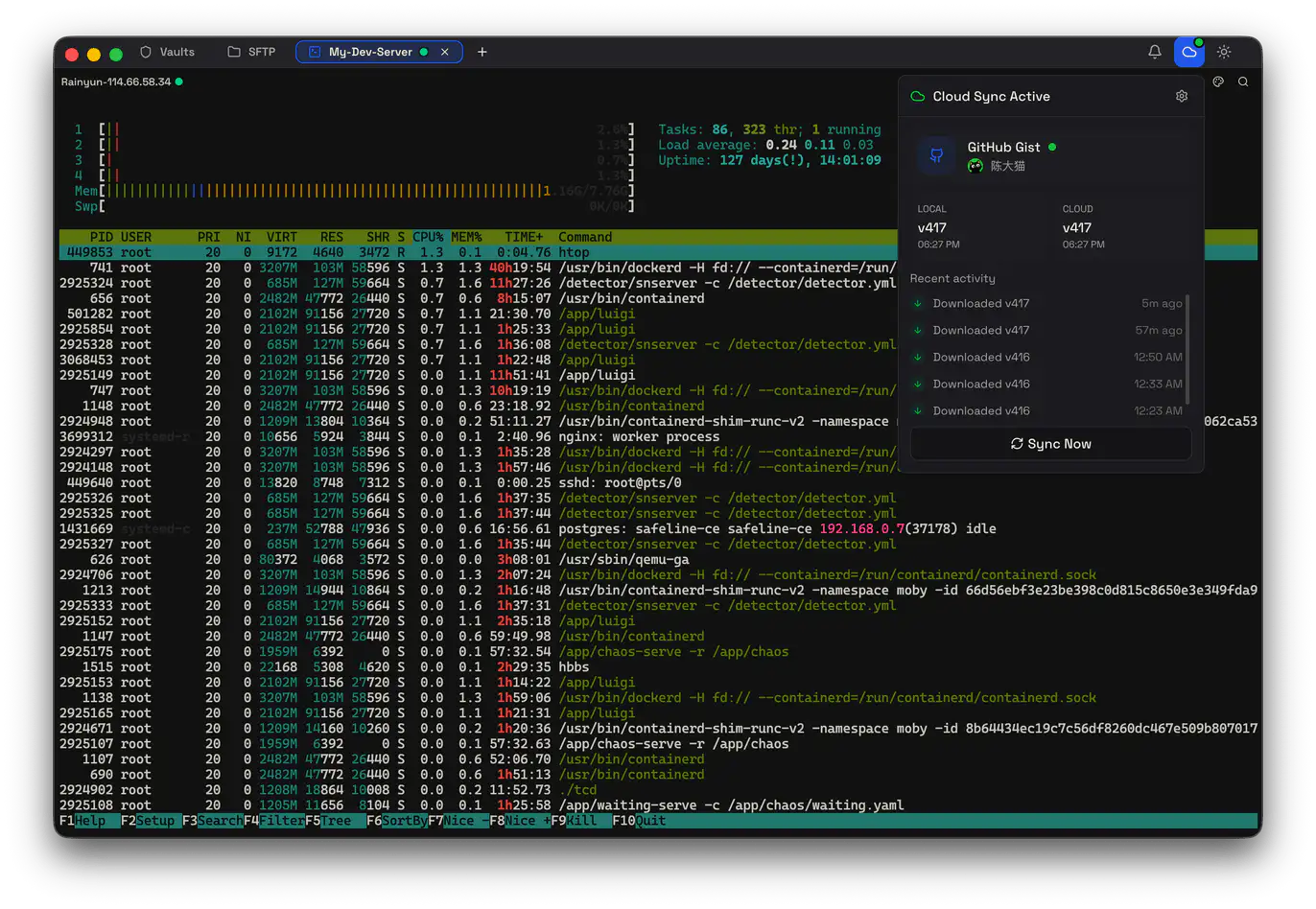Click the CPU% column header
The height and width of the screenshot is (909, 1316).
[x=428, y=237]
